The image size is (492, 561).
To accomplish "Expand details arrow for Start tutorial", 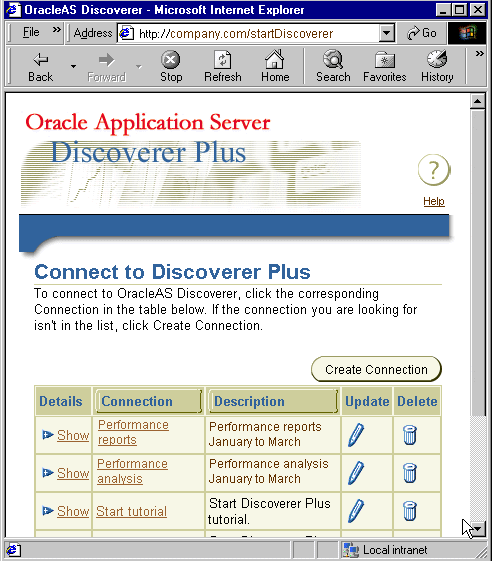I will click(48, 511).
